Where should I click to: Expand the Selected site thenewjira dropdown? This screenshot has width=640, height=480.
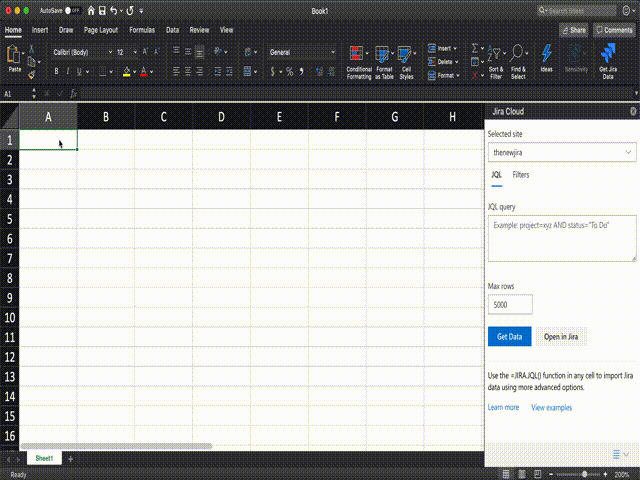[562, 152]
